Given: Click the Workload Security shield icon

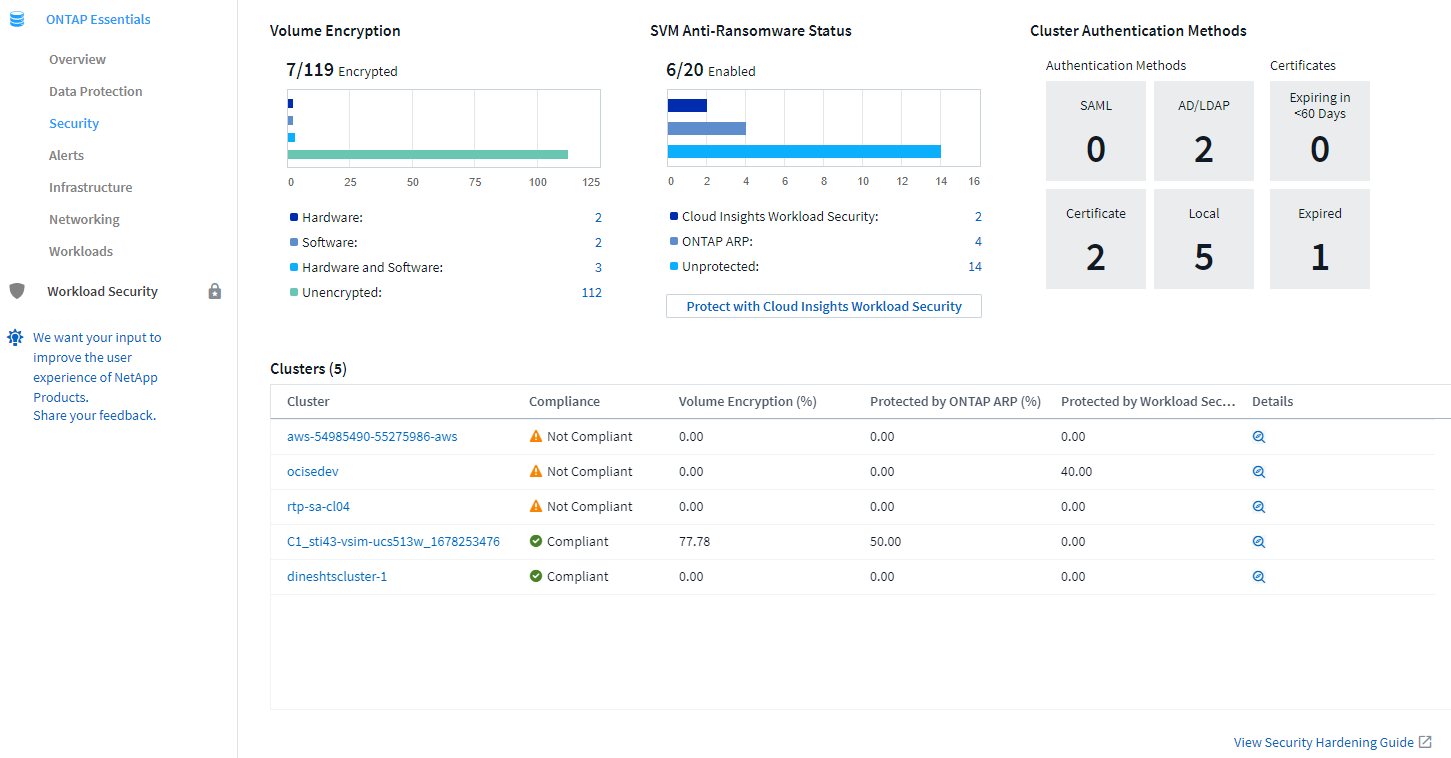Looking at the screenshot, I should click(16, 291).
